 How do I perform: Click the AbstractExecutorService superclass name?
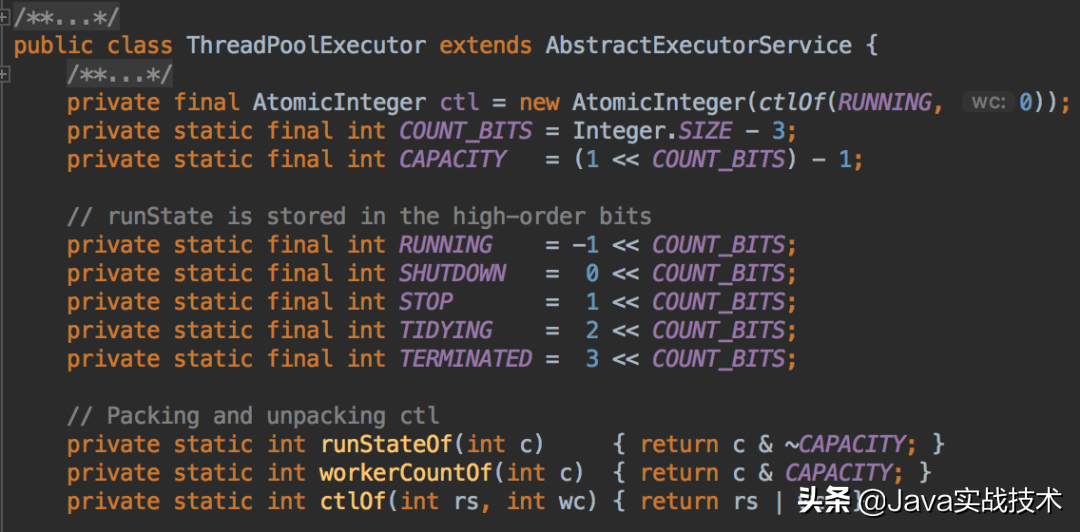pos(698,45)
